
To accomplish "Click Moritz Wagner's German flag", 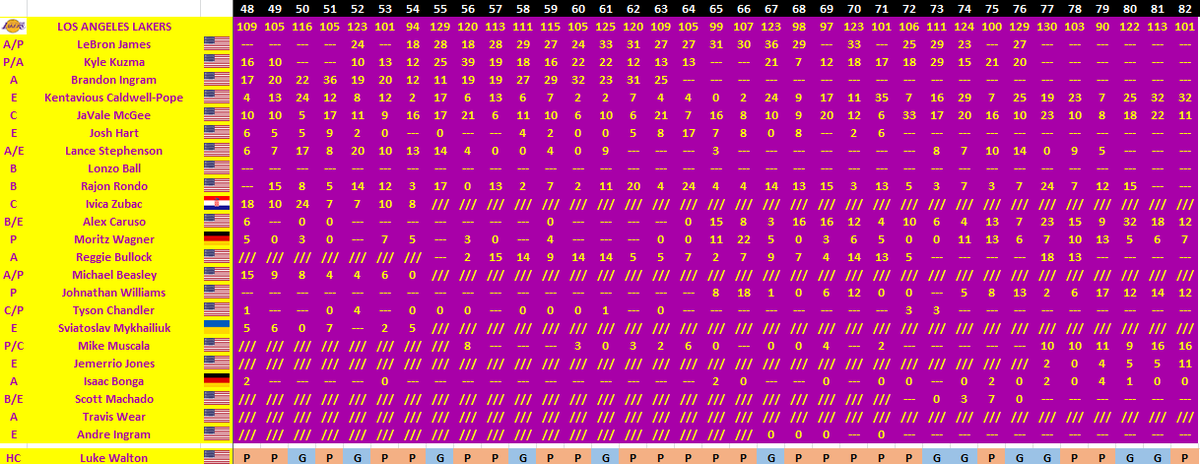I will click(215, 240).
